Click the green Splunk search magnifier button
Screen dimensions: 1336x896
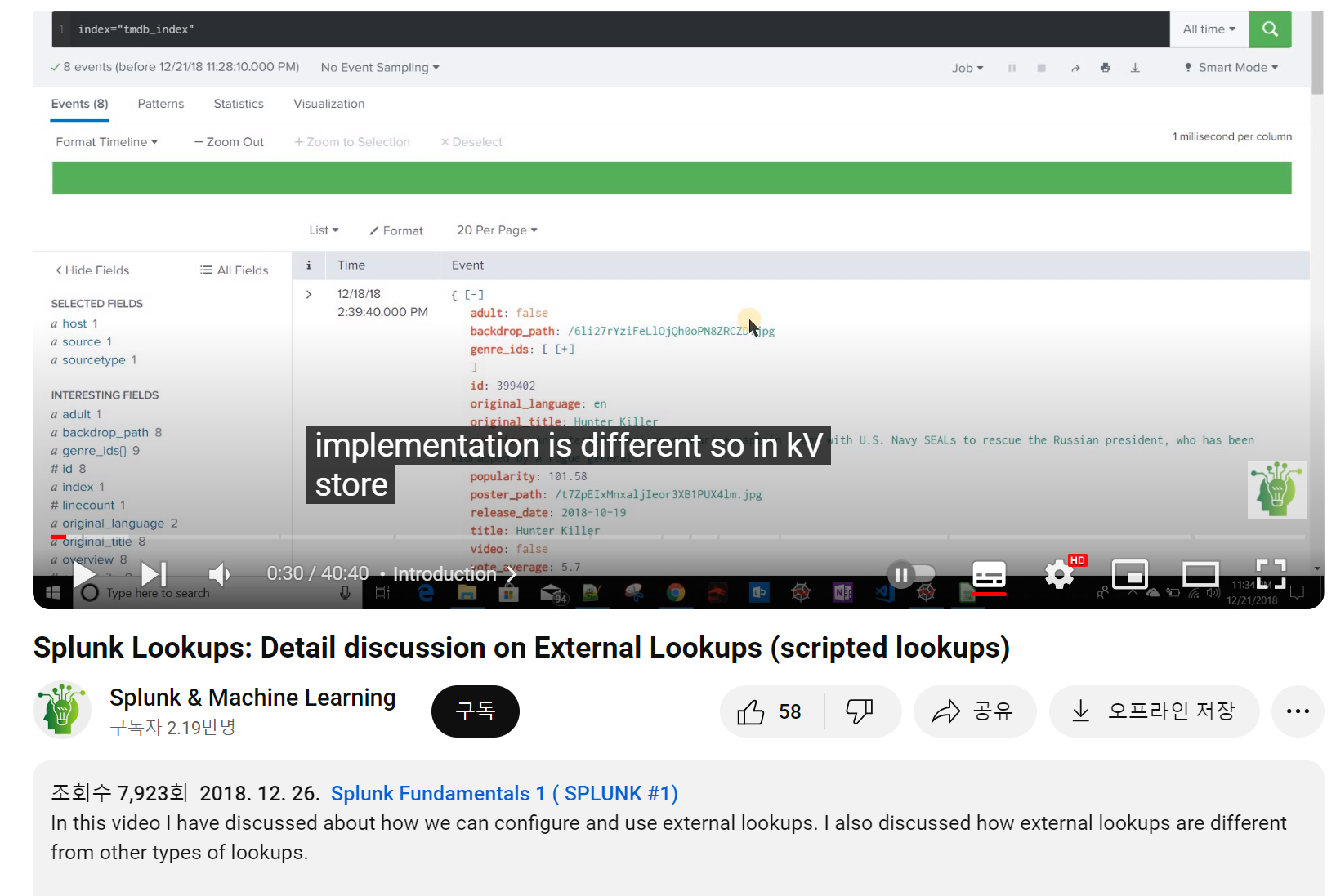tap(1270, 29)
